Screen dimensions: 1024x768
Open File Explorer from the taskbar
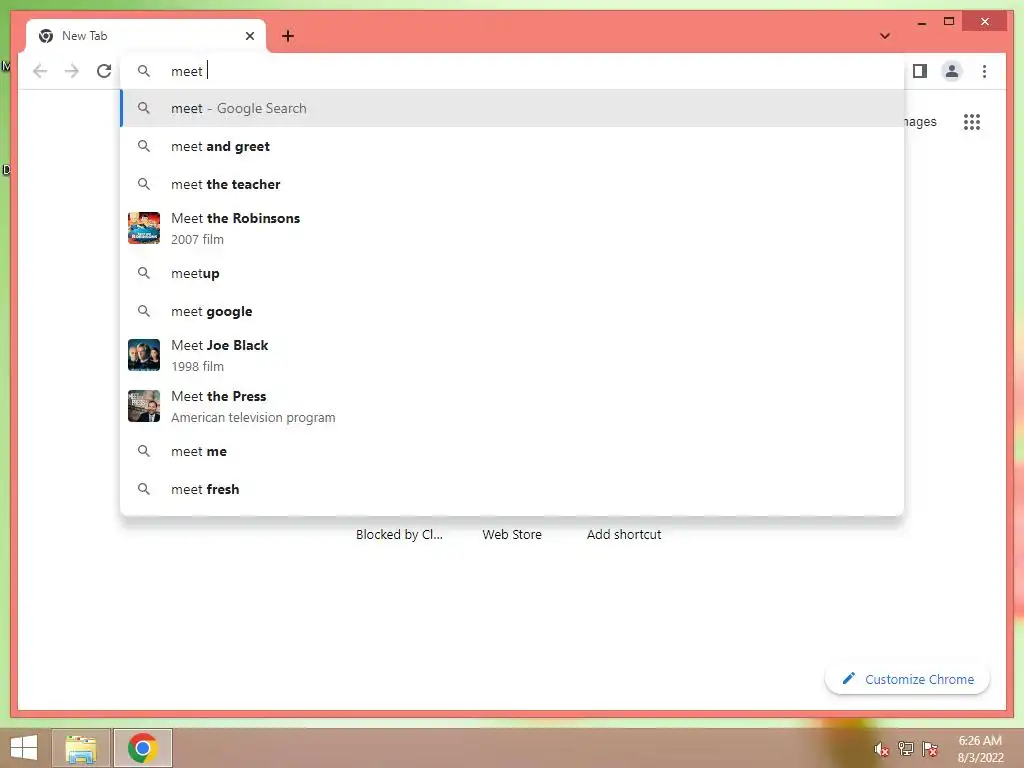(x=81, y=748)
